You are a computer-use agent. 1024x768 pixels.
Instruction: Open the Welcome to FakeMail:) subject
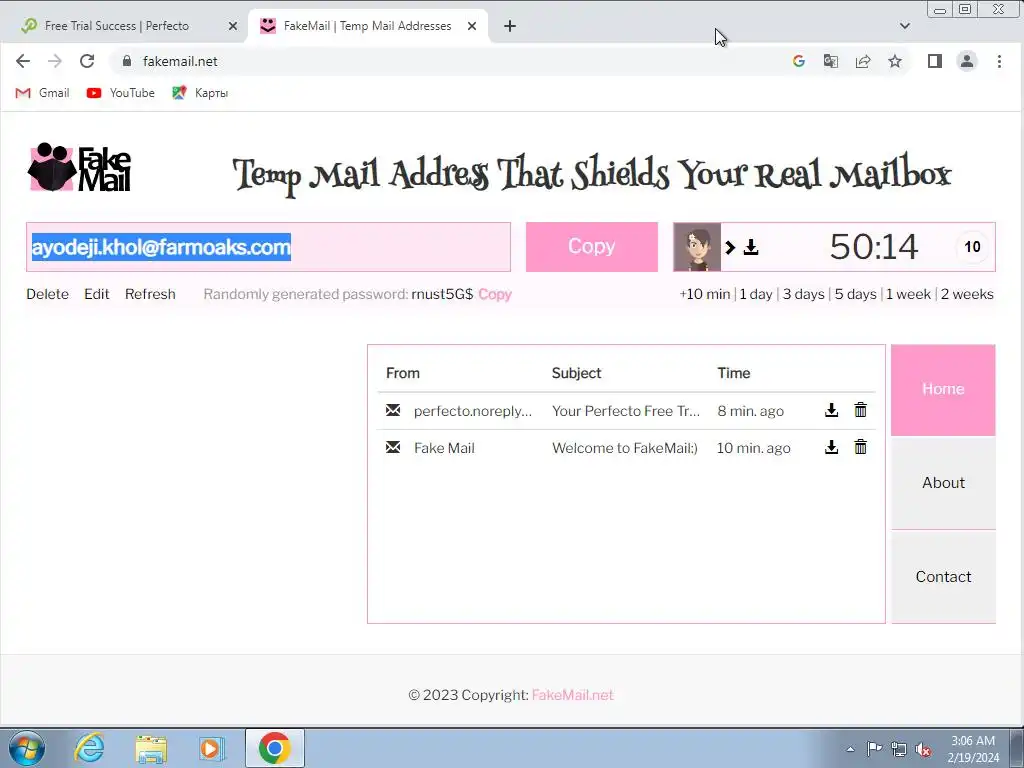click(624, 448)
